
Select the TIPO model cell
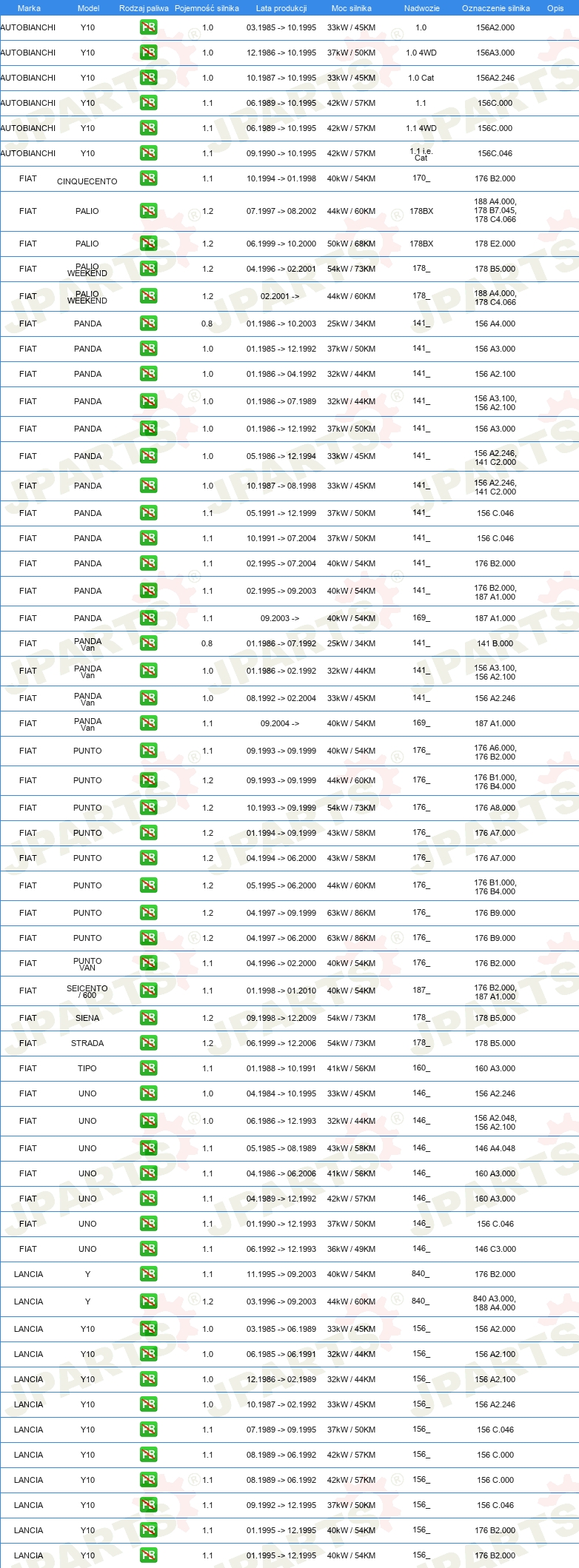[x=87, y=1068]
